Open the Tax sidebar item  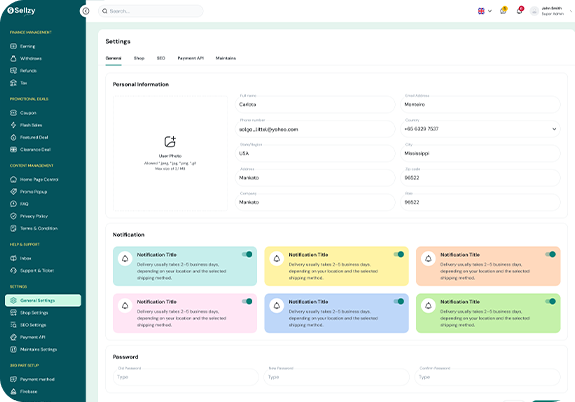(18, 83)
